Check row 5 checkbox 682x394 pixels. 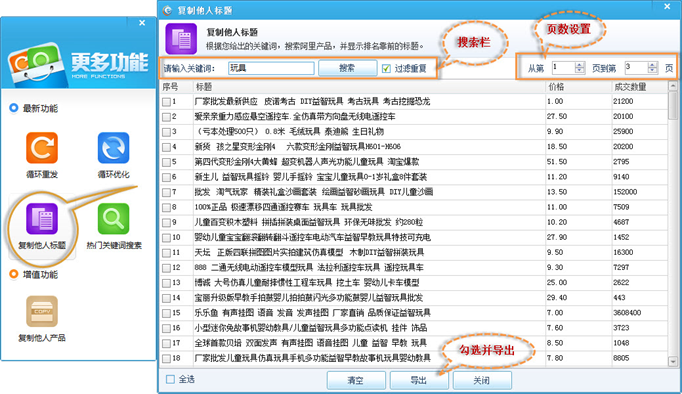[166, 162]
